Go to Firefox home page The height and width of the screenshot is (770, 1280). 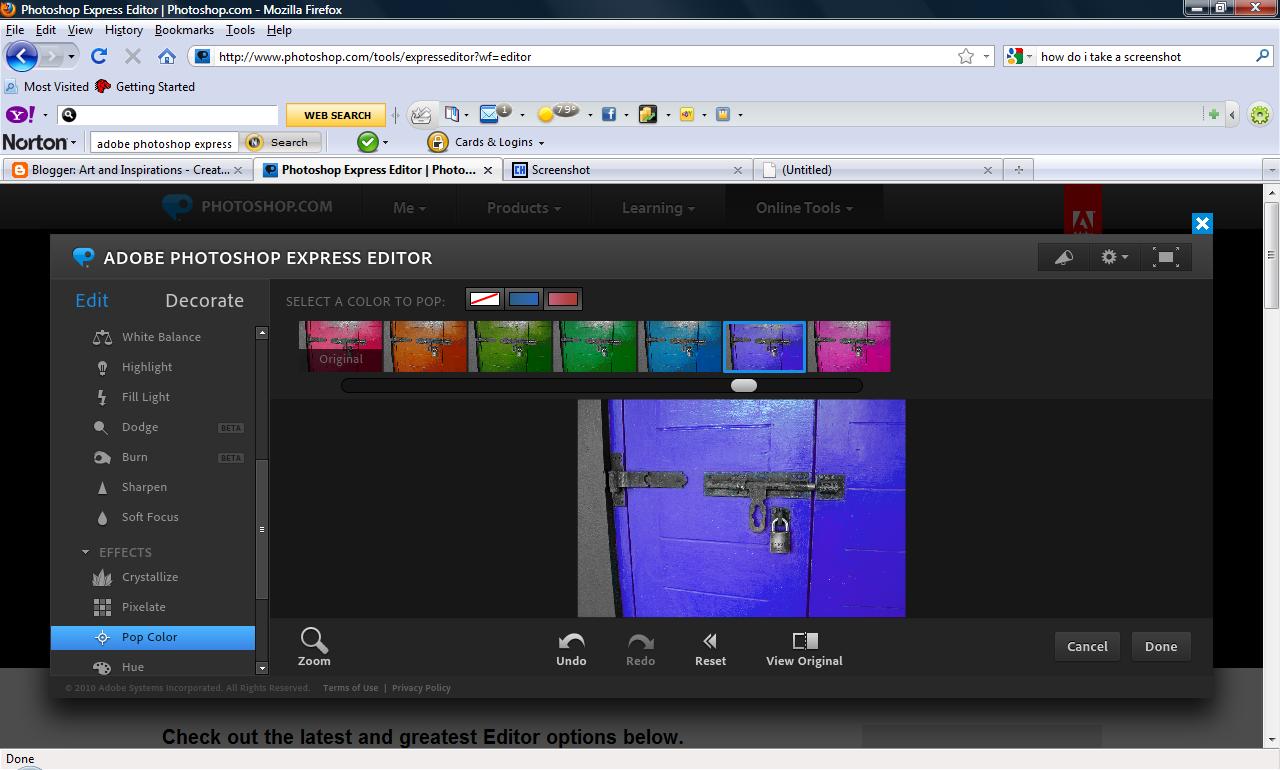167,56
